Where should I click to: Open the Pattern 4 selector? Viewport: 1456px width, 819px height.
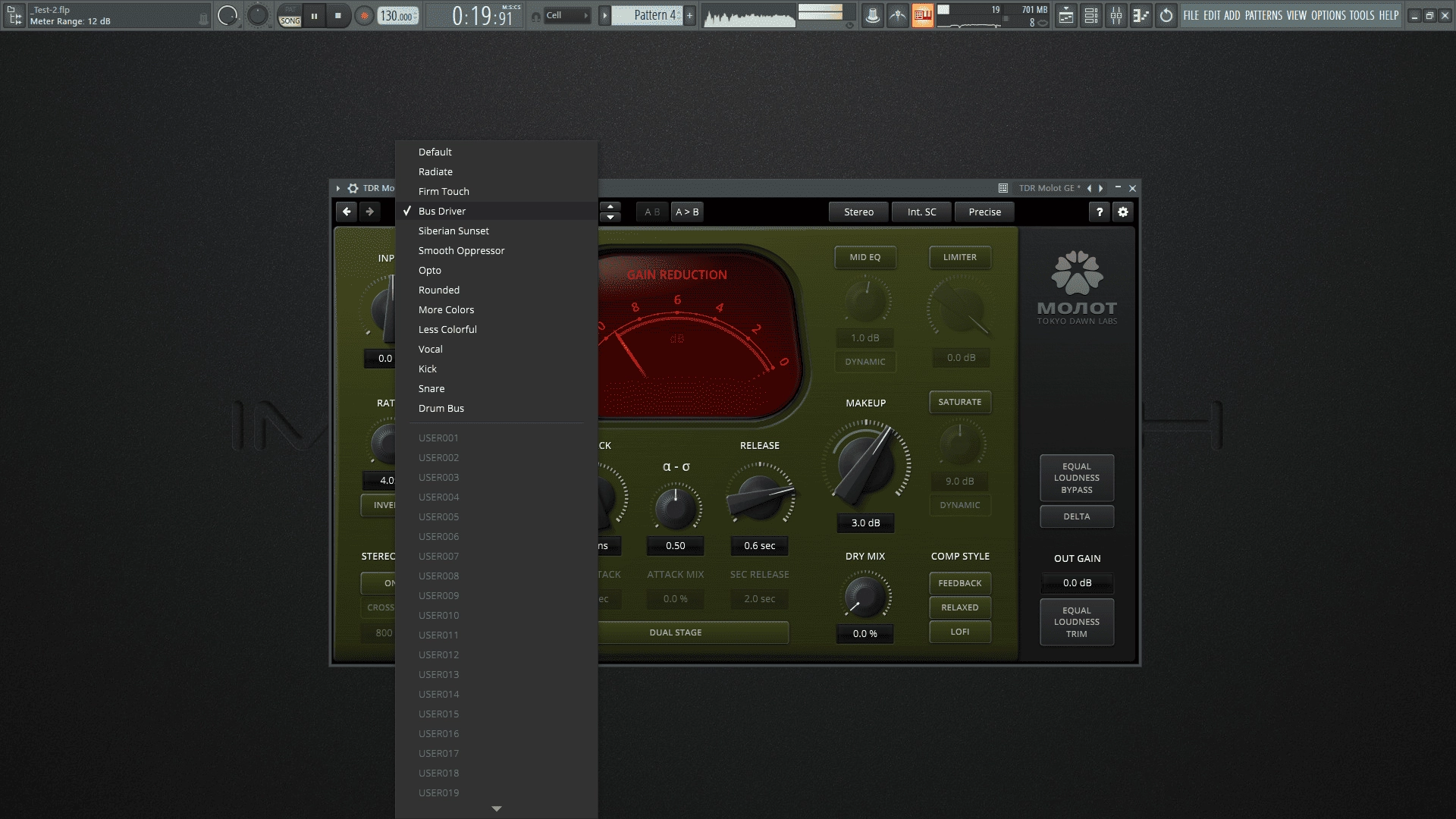(648, 15)
